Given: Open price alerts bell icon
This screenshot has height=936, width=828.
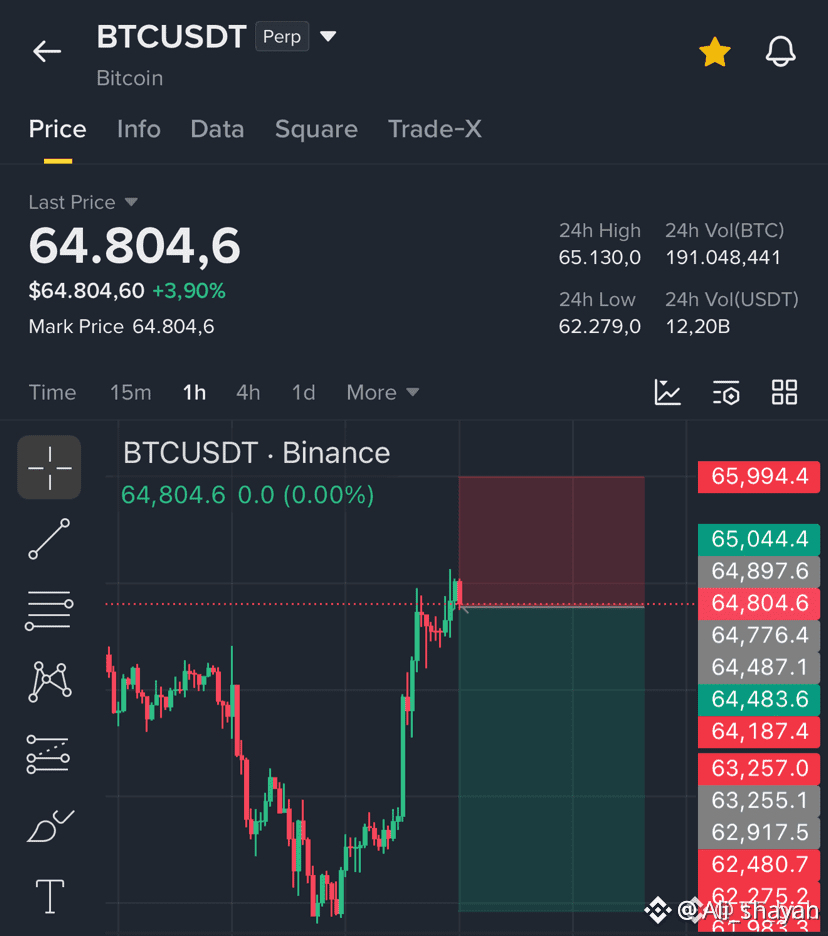Looking at the screenshot, I should (x=780, y=51).
